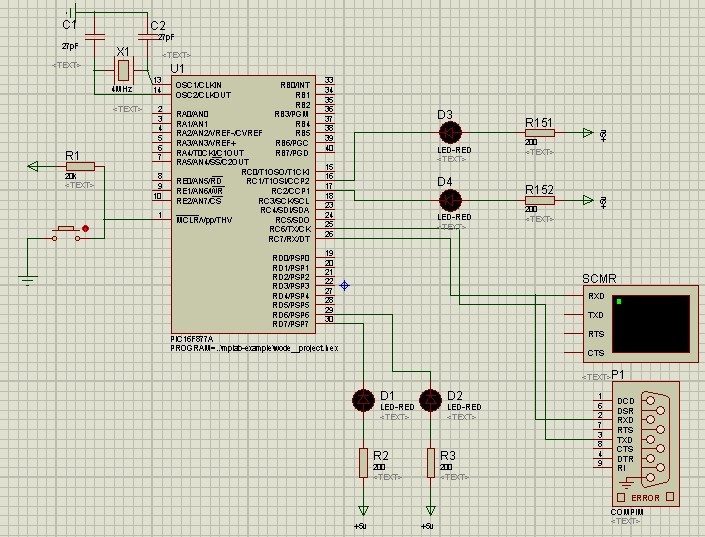Click the +5v terminal below R2
Image resolution: width=705 pixels, height=537 pixels.
[363, 510]
